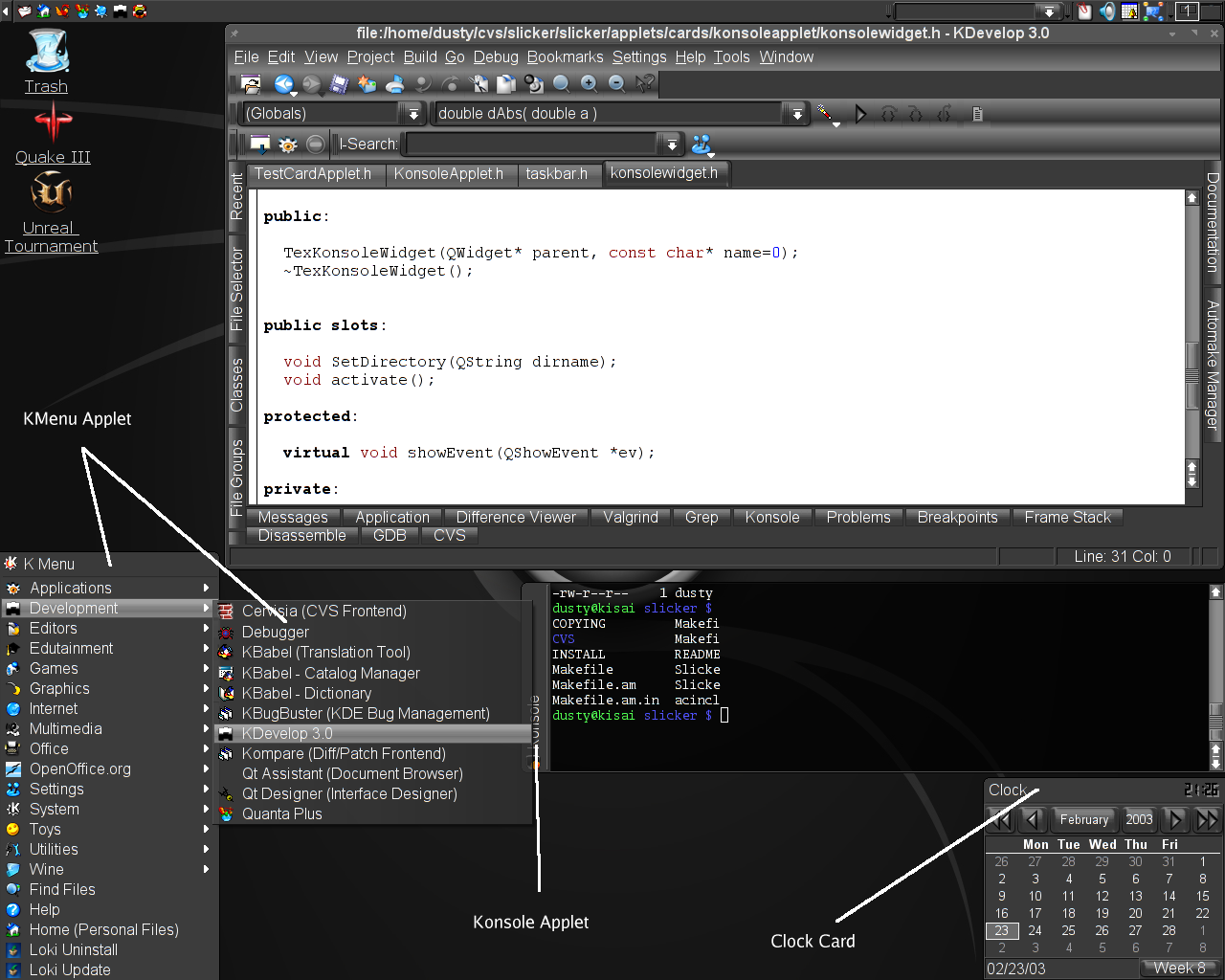This screenshot has width=1225, height=980.
Task: Click the open file icon in toolbar
Action: tap(251, 84)
